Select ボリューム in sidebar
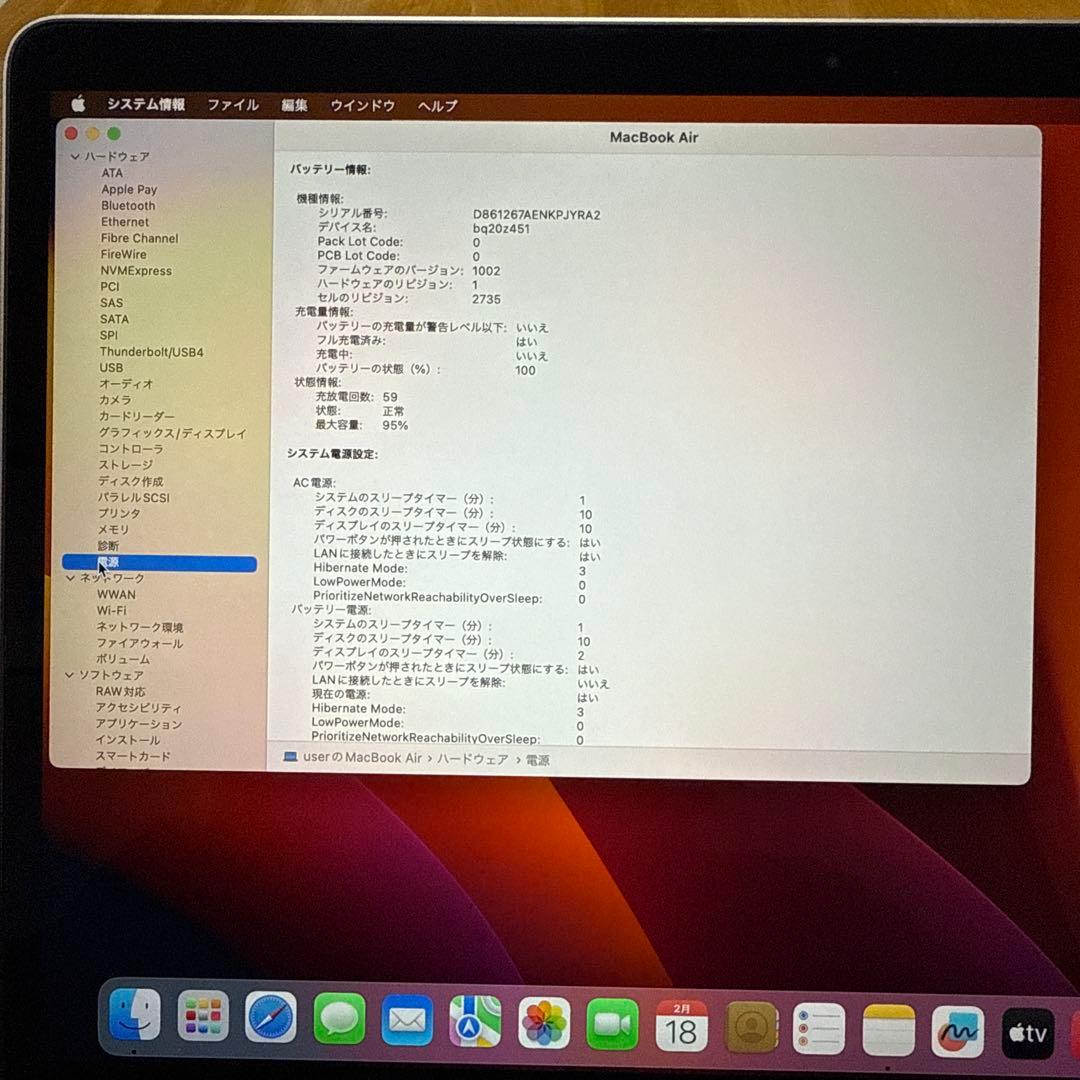 (123, 659)
